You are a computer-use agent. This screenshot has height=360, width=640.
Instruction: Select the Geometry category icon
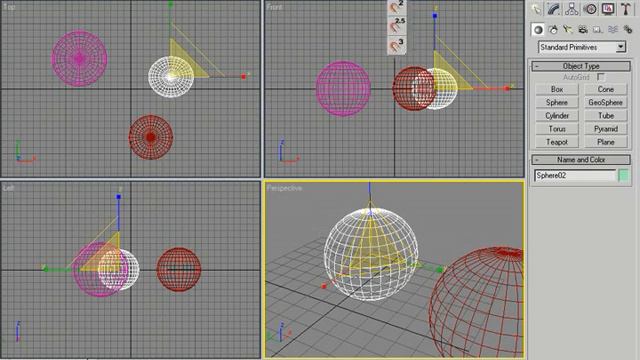(538, 29)
